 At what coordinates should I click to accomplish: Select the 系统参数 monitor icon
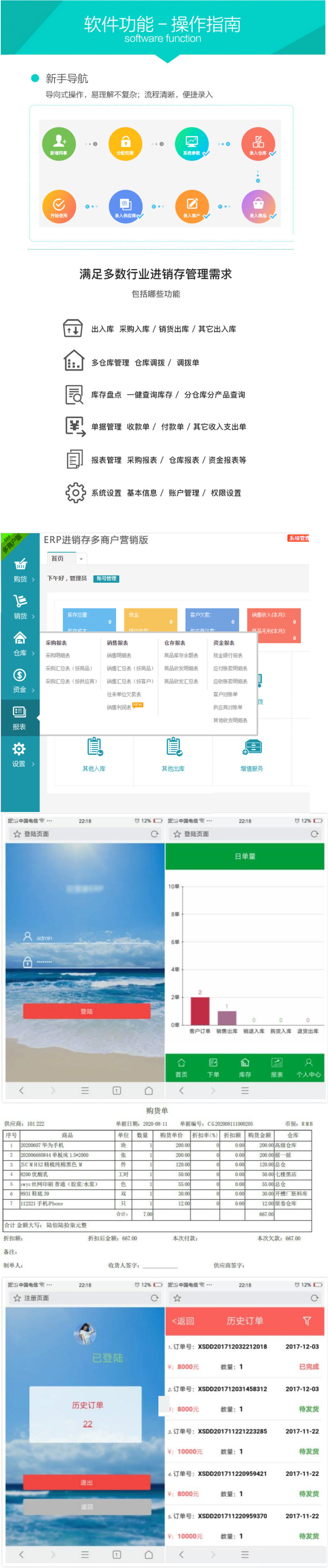click(x=192, y=144)
